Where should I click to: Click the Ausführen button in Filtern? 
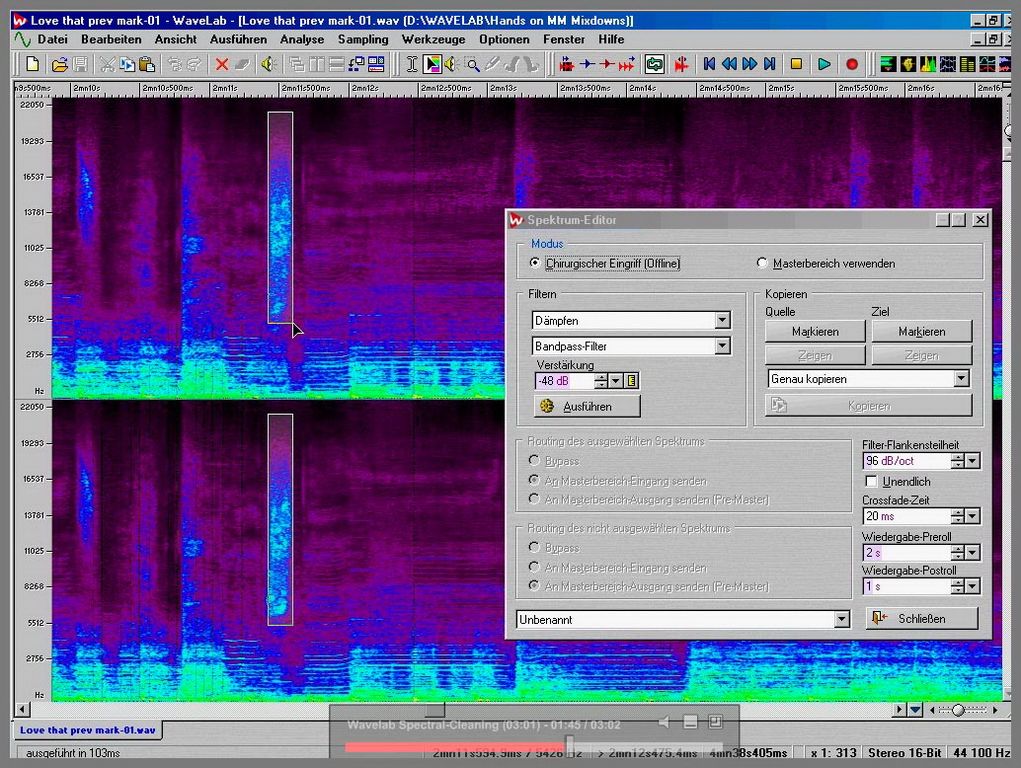[x=587, y=406]
